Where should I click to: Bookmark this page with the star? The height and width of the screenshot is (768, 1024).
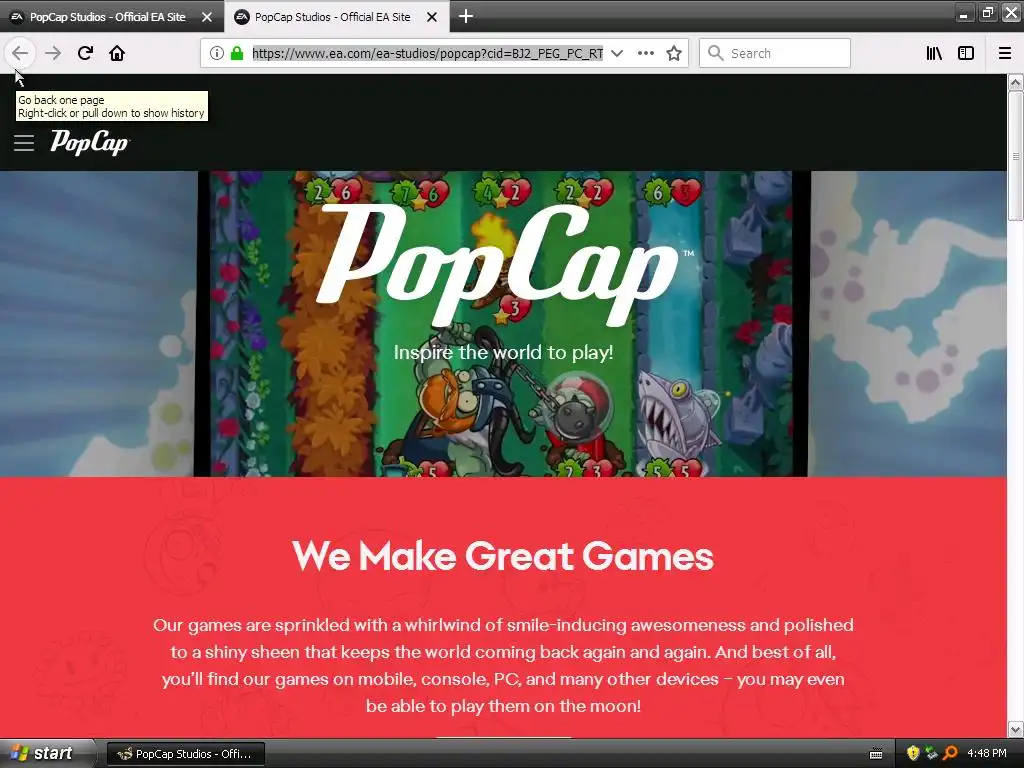tap(674, 53)
